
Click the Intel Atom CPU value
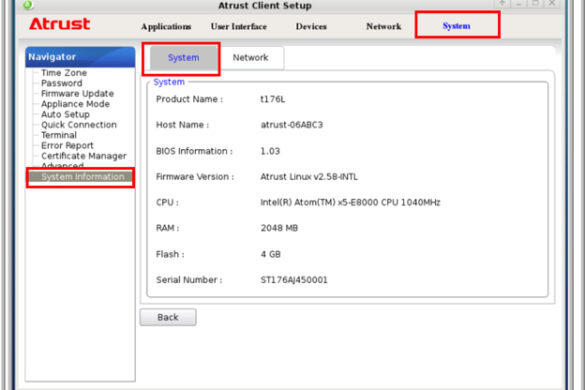(x=350, y=202)
